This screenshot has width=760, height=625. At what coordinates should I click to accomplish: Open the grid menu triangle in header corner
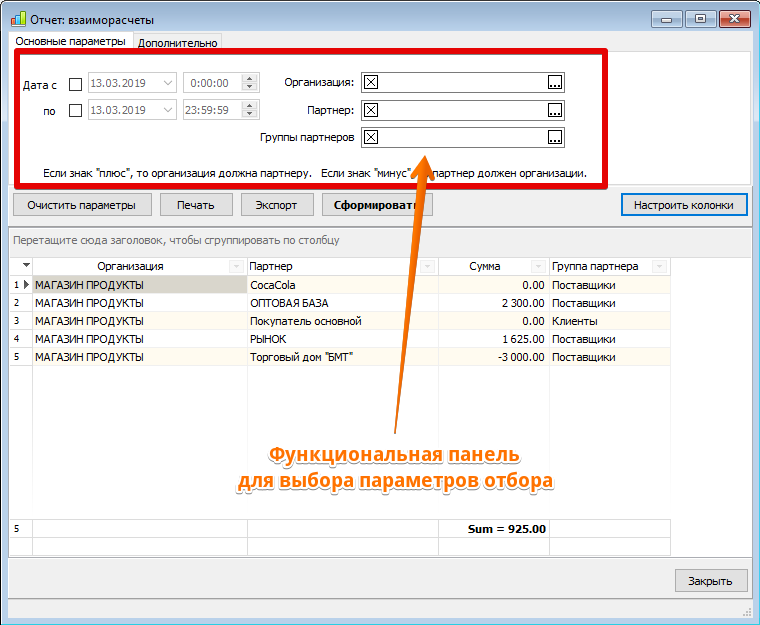pos(26,265)
